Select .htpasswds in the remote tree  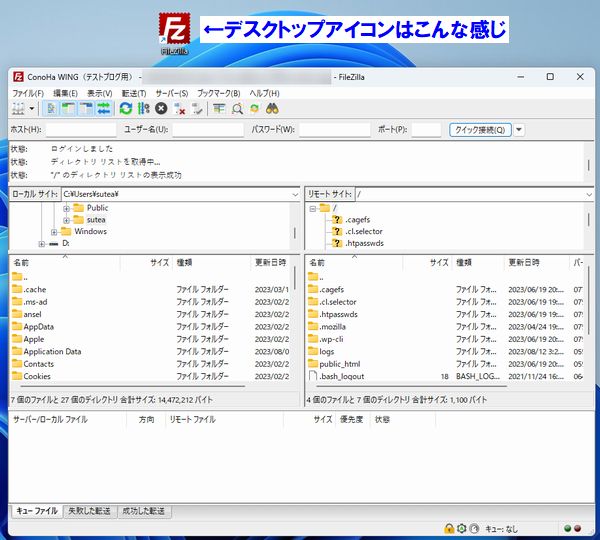coord(364,243)
